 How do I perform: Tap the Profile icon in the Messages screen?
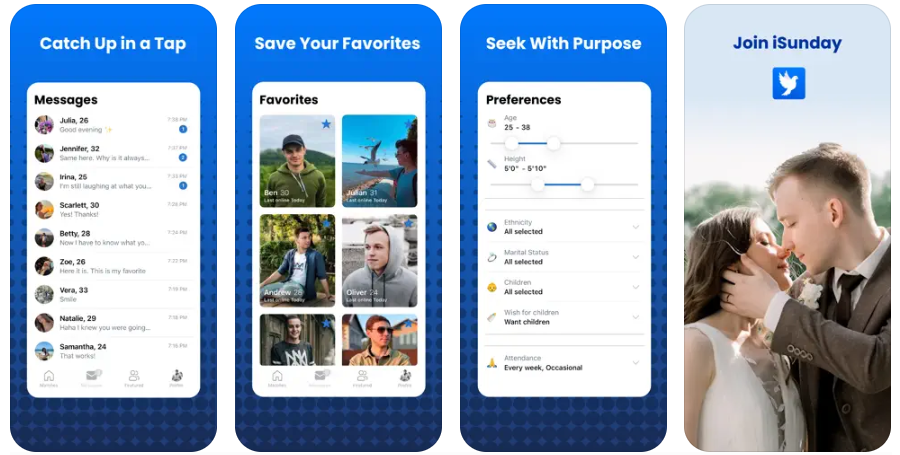(177, 379)
